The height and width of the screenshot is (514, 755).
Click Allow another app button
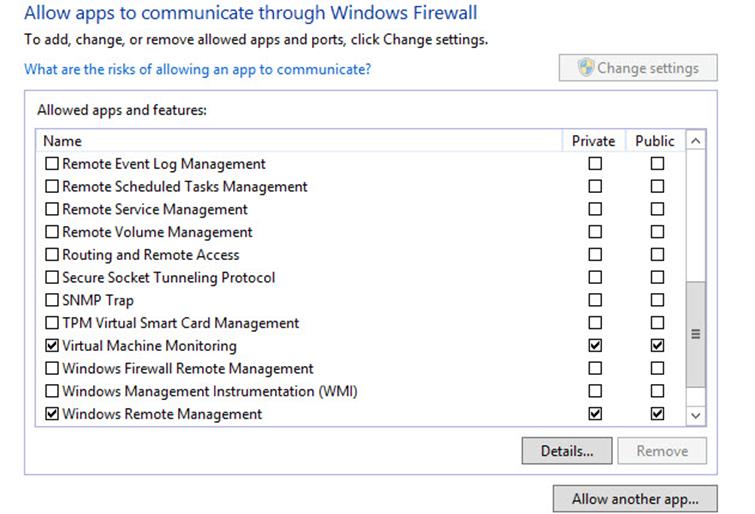tap(635, 499)
